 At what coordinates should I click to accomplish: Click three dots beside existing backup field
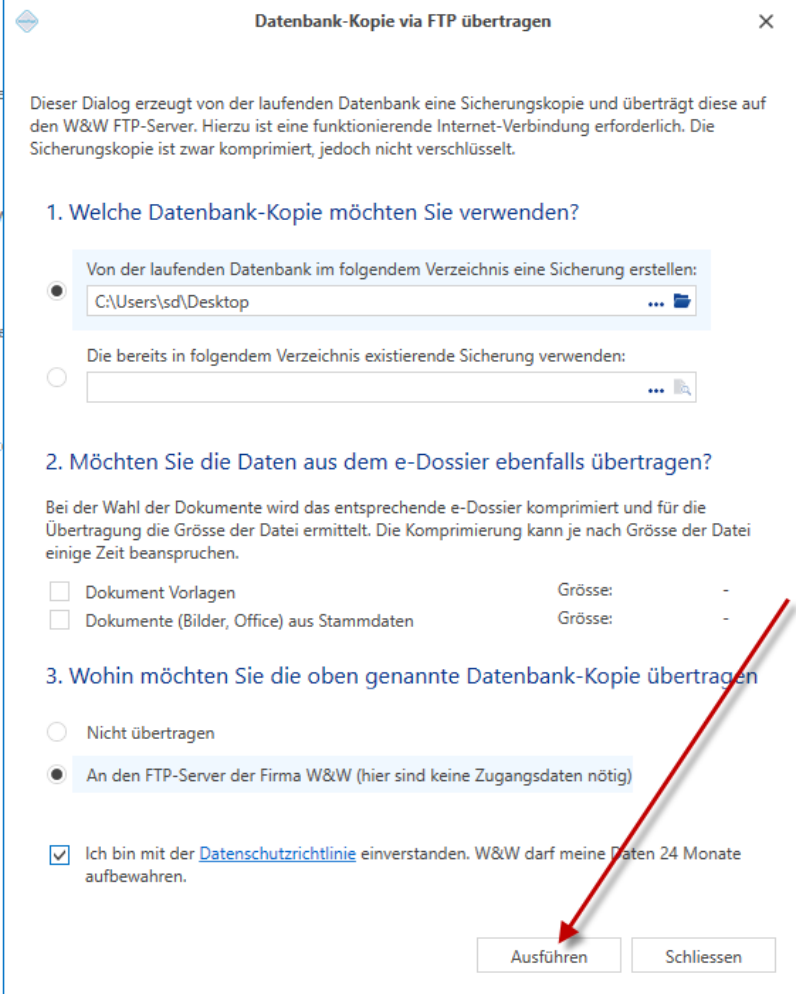pos(656,390)
